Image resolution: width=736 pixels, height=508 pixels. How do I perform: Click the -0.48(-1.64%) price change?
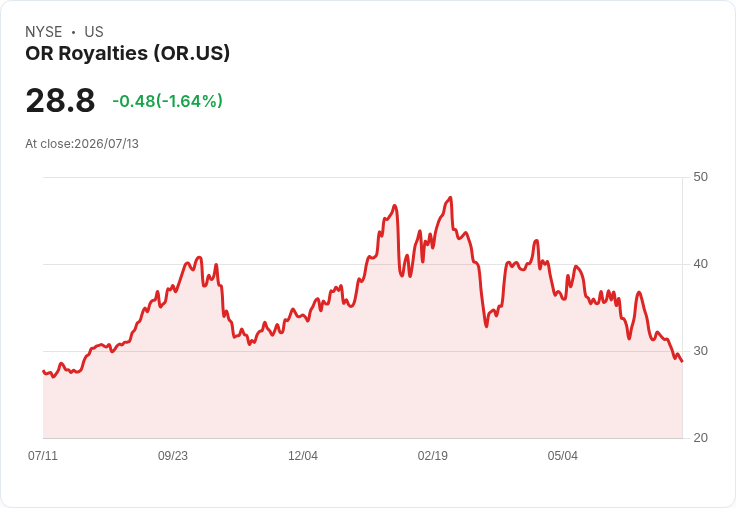(x=167, y=101)
